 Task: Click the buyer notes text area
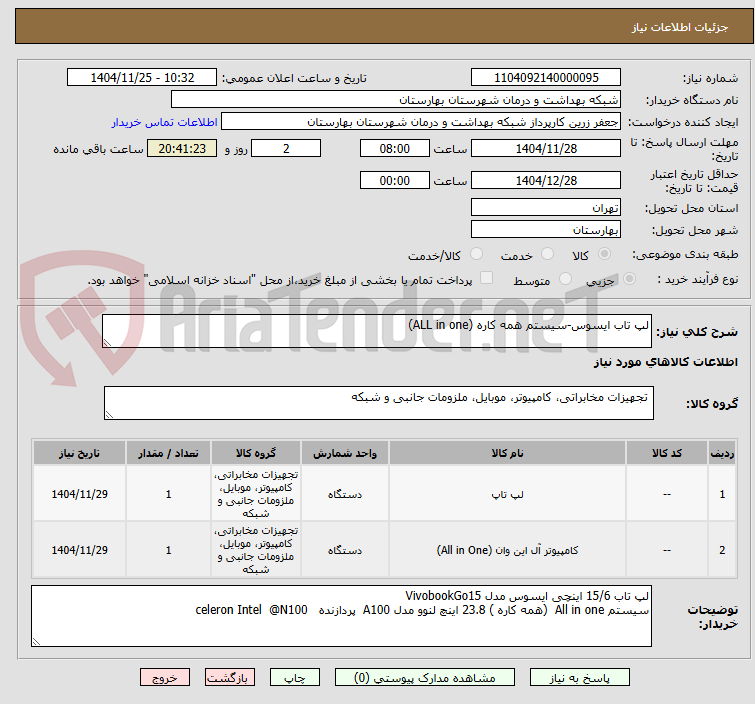coord(341,616)
